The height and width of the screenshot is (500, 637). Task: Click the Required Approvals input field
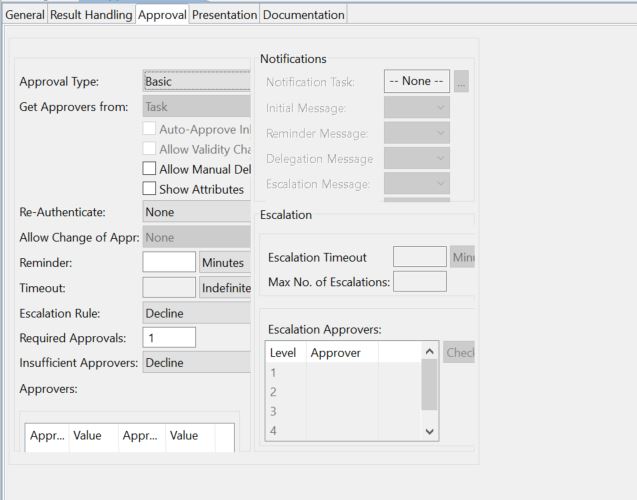(169, 338)
